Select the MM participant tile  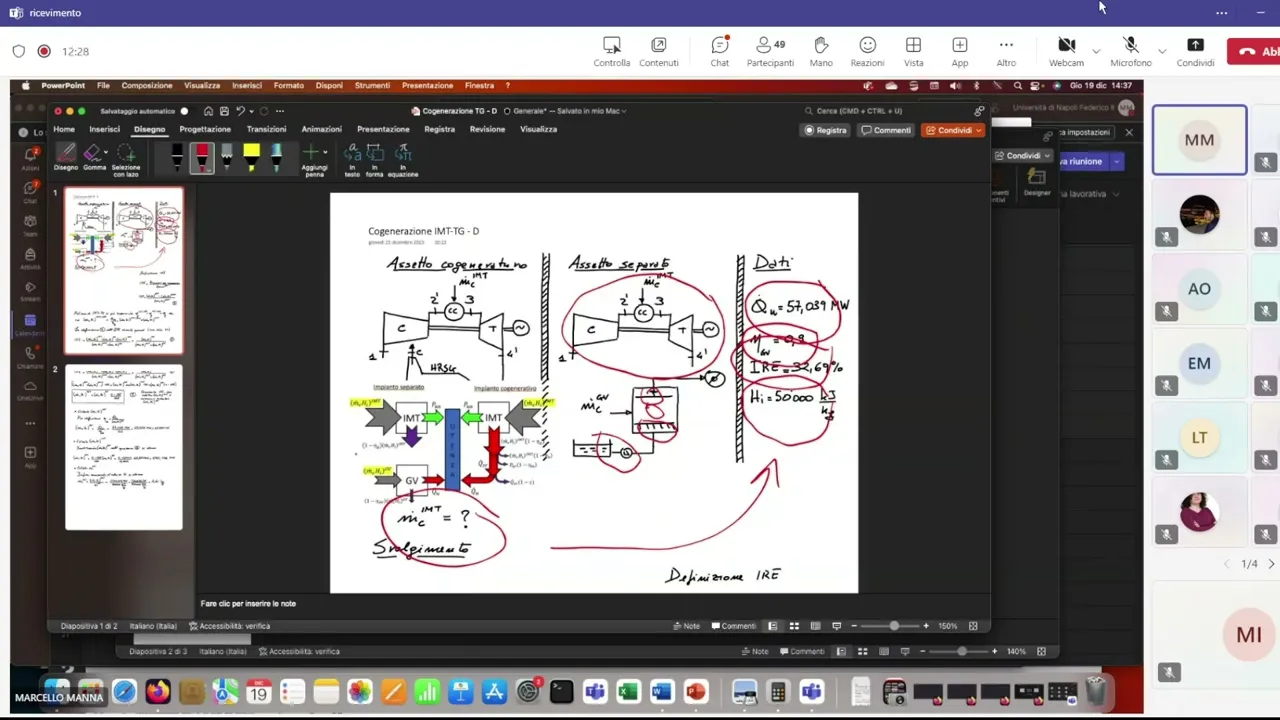[x=1199, y=140]
